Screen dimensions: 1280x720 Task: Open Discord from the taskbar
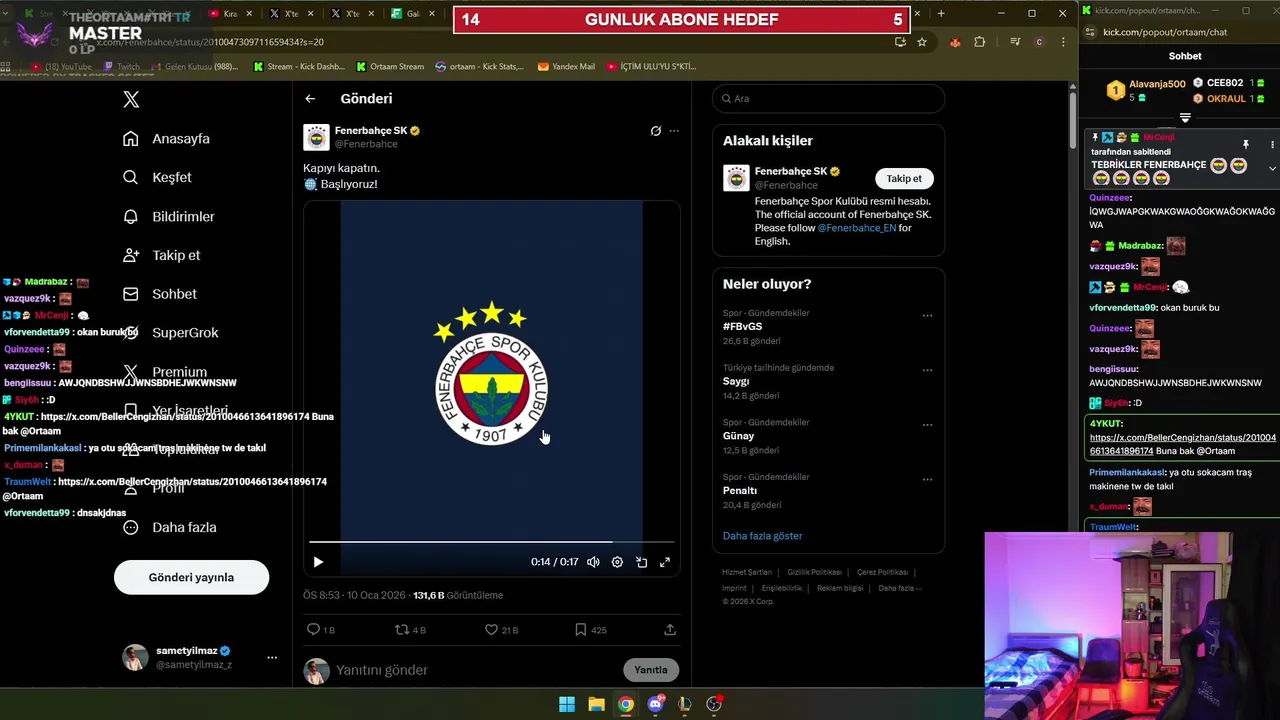[655, 704]
